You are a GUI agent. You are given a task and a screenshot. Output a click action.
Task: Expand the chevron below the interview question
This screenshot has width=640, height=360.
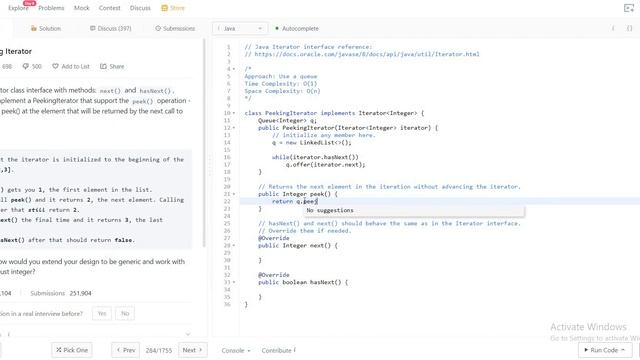(188, 334)
